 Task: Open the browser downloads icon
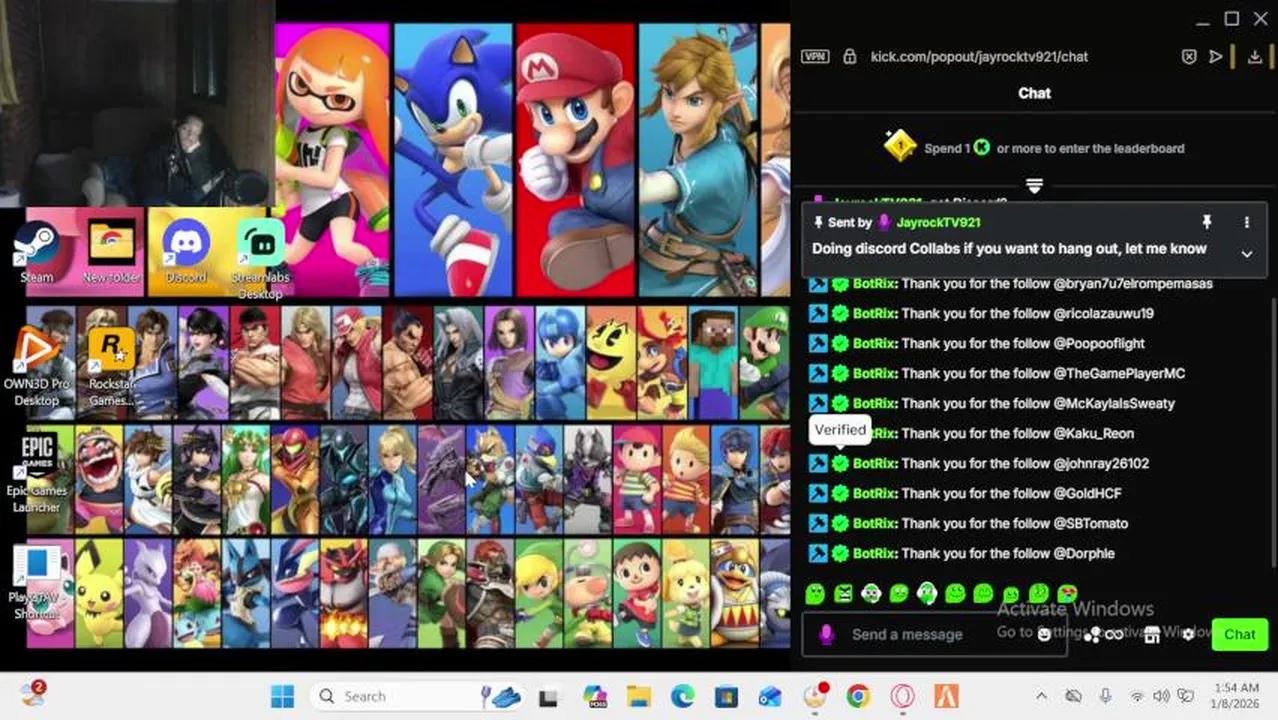pyautogui.click(x=1255, y=57)
